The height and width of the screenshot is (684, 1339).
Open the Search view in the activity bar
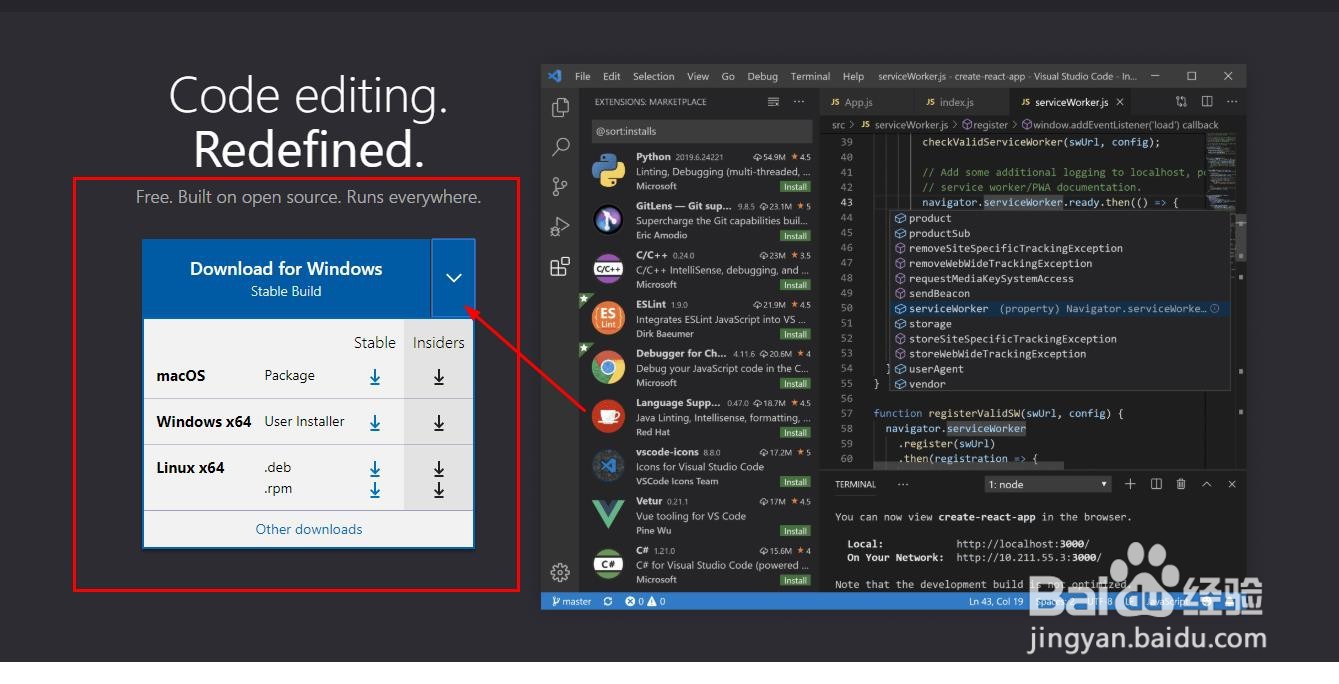coord(561,147)
